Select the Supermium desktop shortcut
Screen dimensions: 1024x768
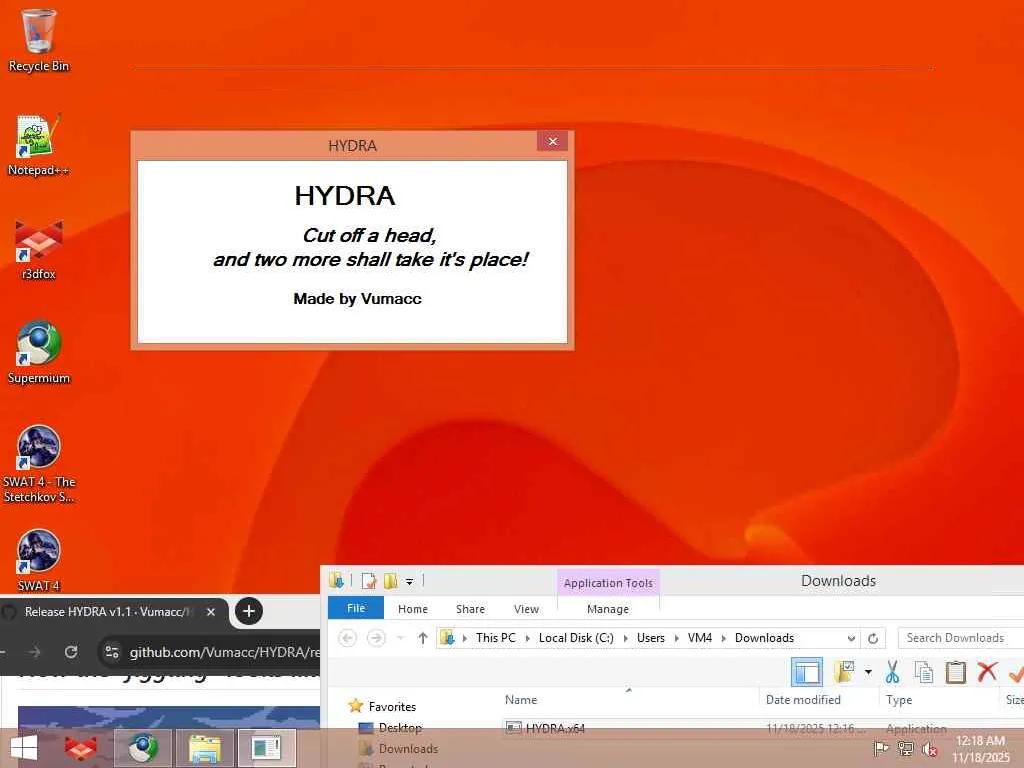tap(39, 353)
